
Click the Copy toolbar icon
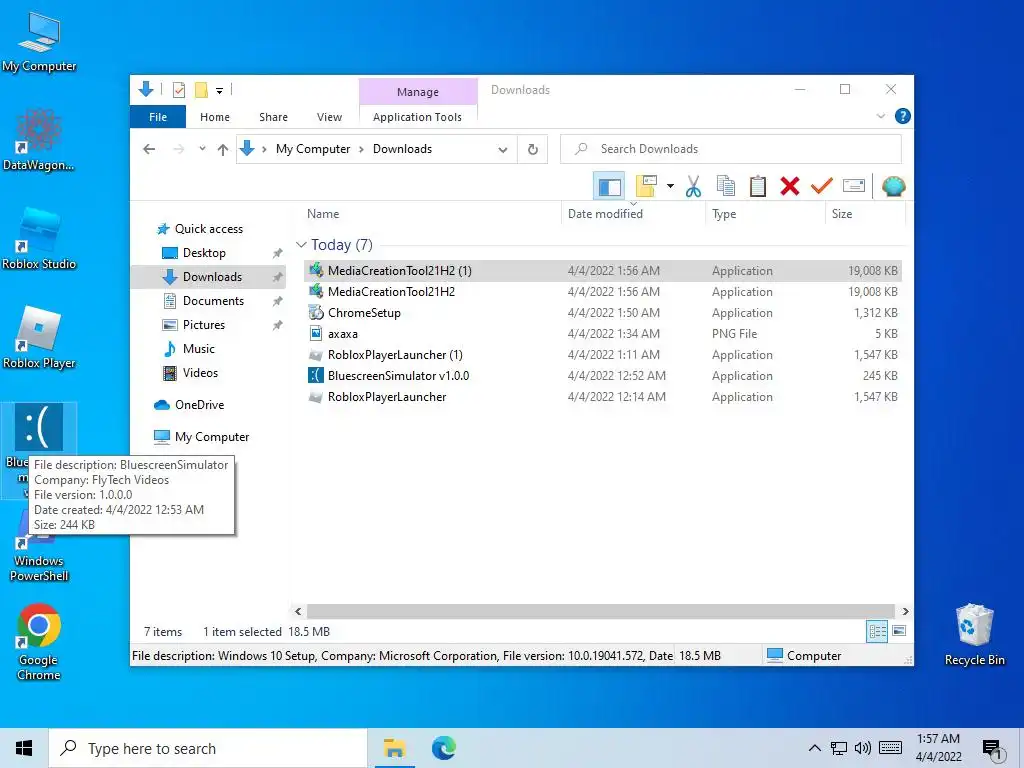pyautogui.click(x=726, y=187)
